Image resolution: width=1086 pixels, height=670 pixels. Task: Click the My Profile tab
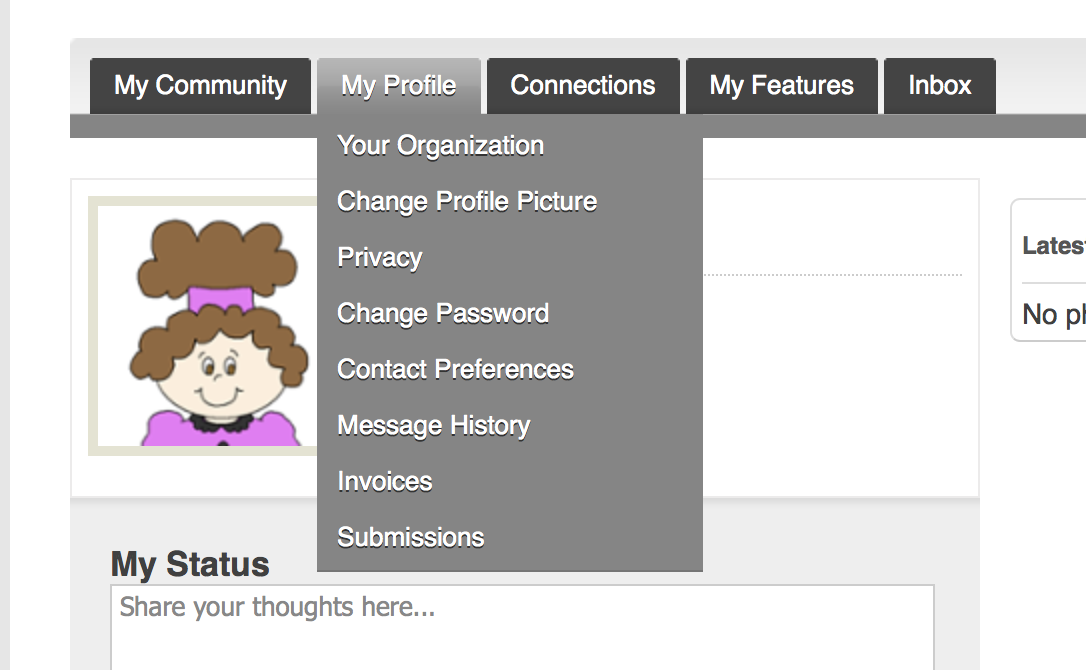(399, 86)
